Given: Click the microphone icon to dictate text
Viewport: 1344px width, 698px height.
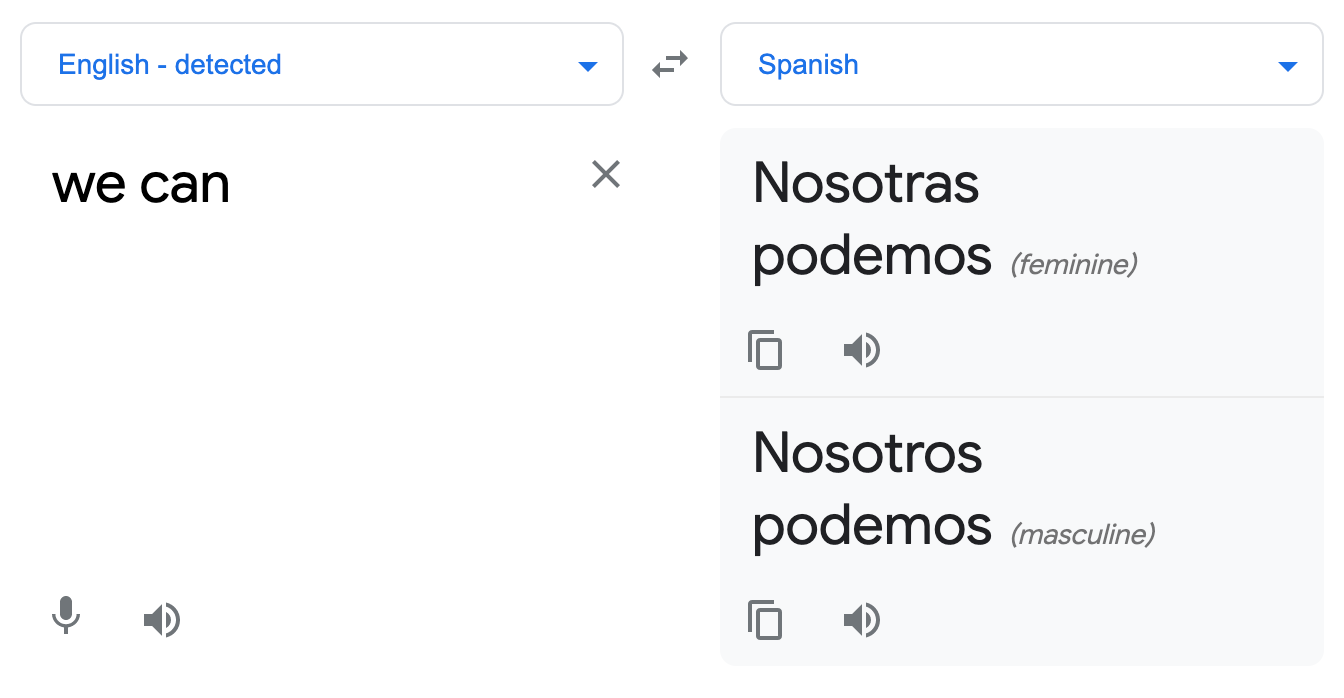Looking at the screenshot, I should (x=66, y=619).
